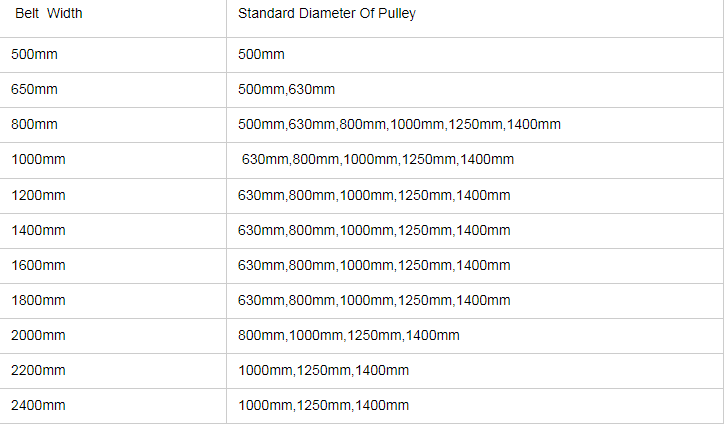Click the 500mm belt width cell
Viewport: 726px width, 440px height.
point(113,55)
